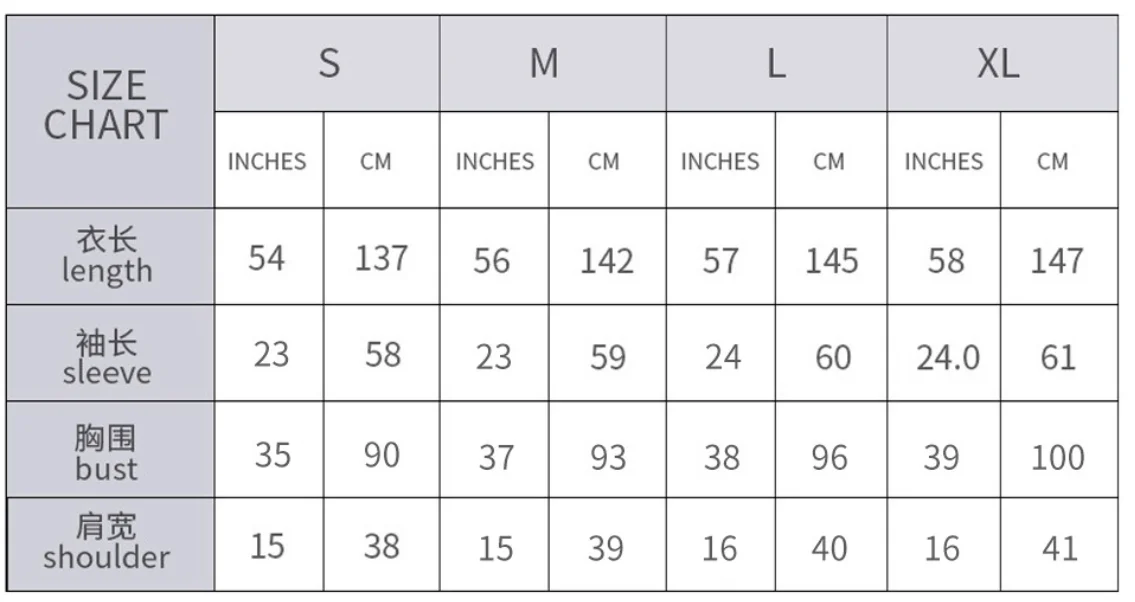The image size is (1135, 602).
Task: Click the 57 inch length value for L
Action: pyautogui.click(x=720, y=261)
